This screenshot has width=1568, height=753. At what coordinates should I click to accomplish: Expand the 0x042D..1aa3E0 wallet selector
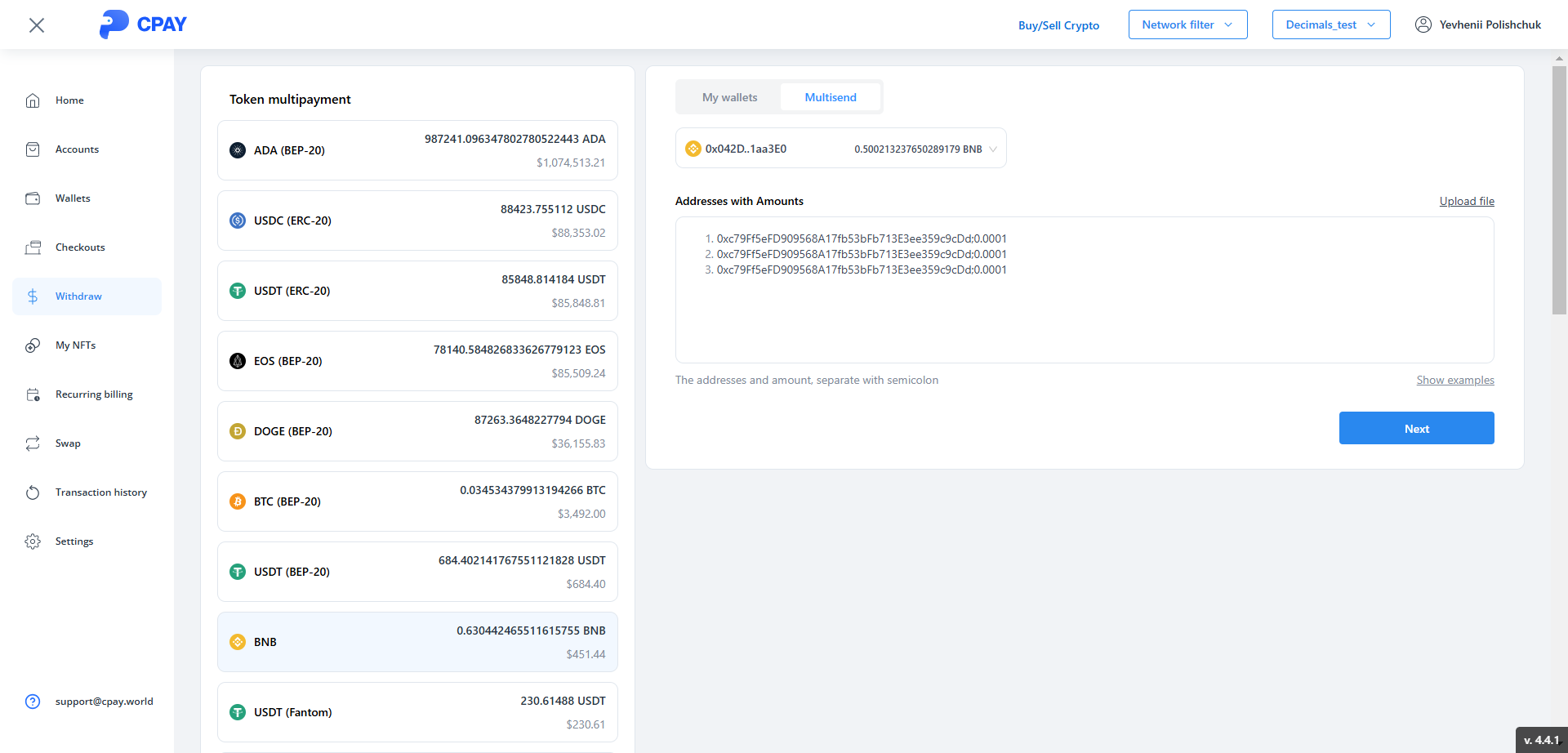(x=840, y=149)
